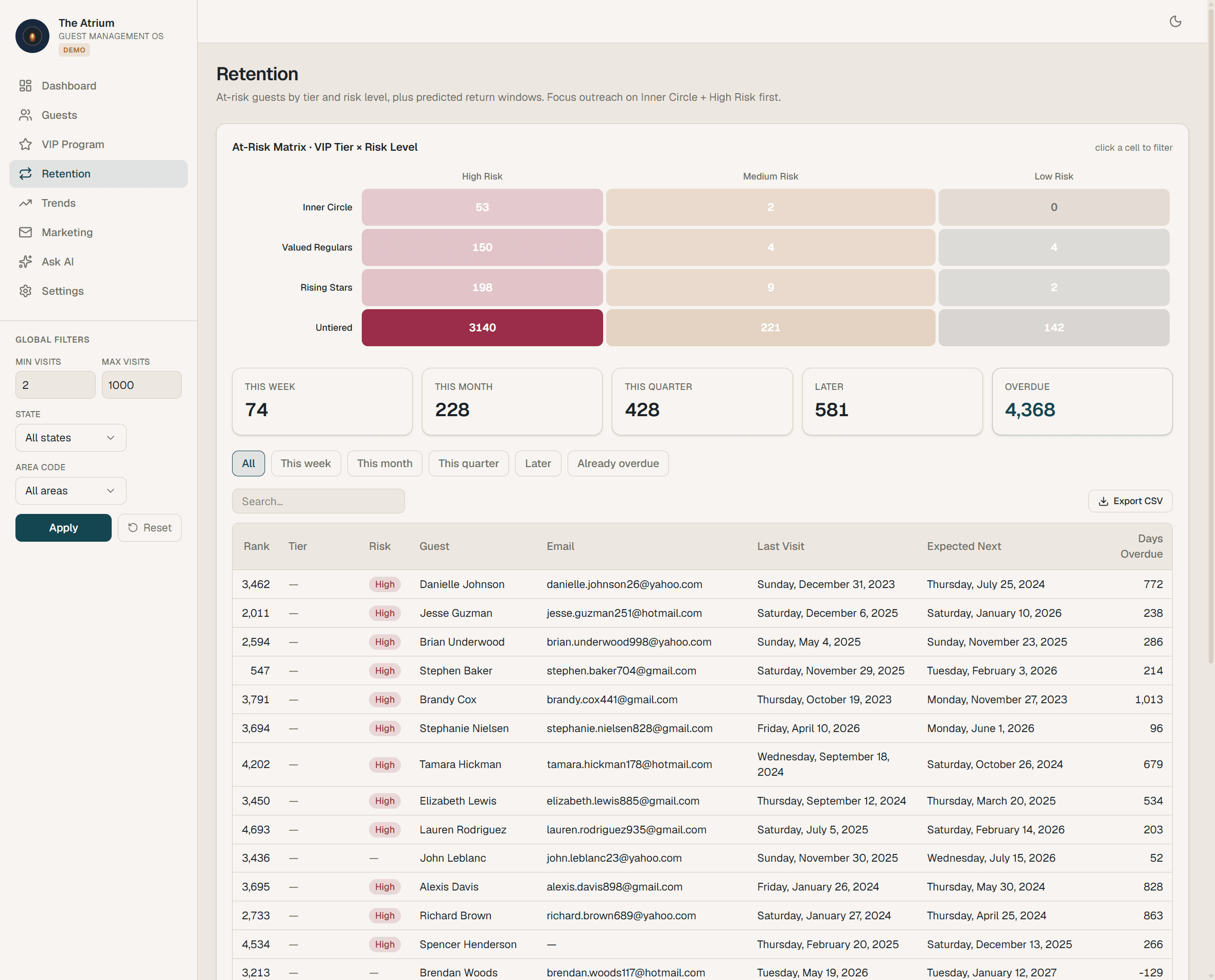Click the Valued Regulars High Risk cell 150

pos(482,247)
